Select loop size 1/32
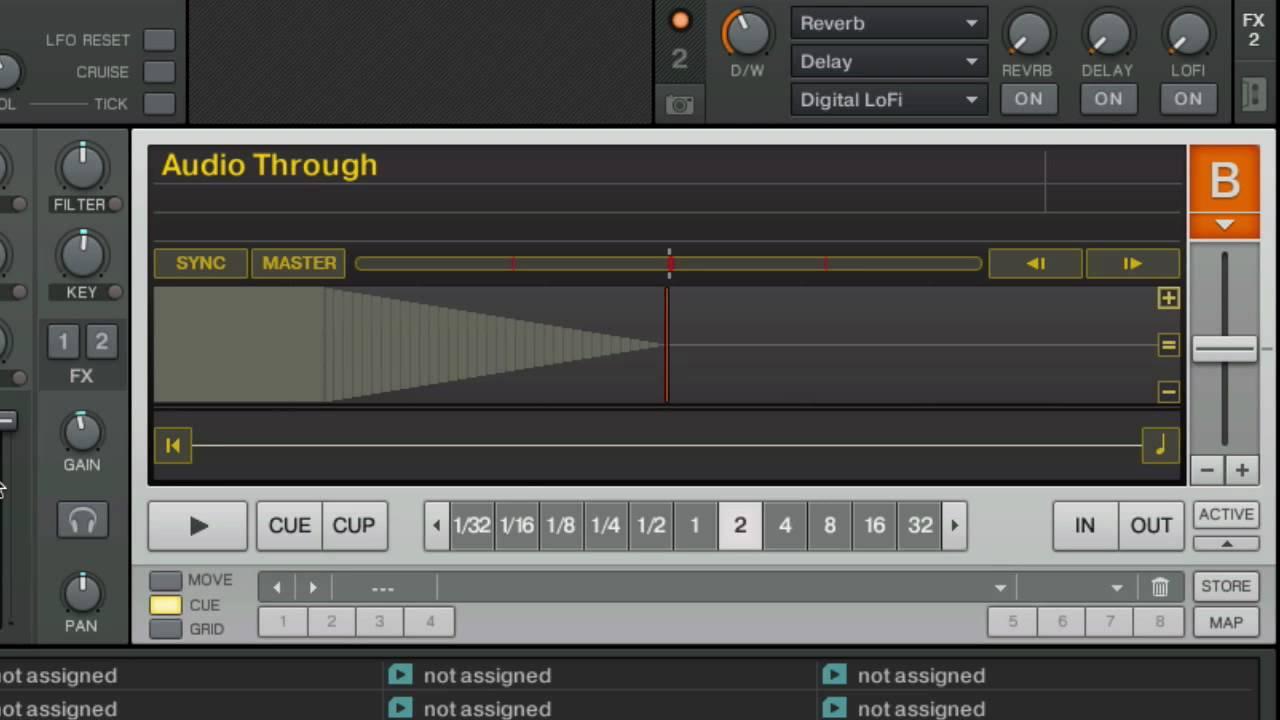 click(x=471, y=526)
